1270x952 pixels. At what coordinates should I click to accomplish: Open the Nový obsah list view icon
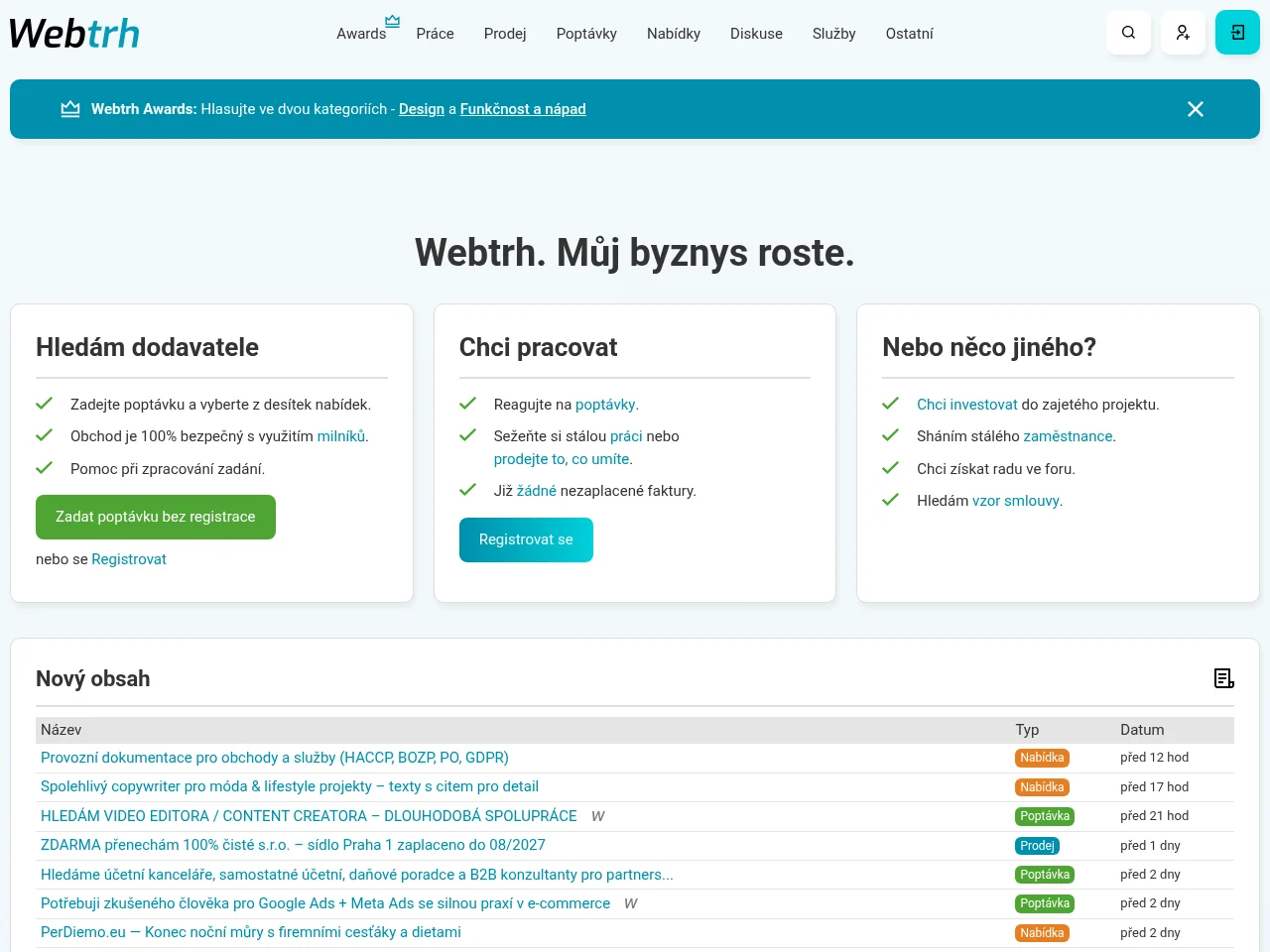click(x=1224, y=678)
